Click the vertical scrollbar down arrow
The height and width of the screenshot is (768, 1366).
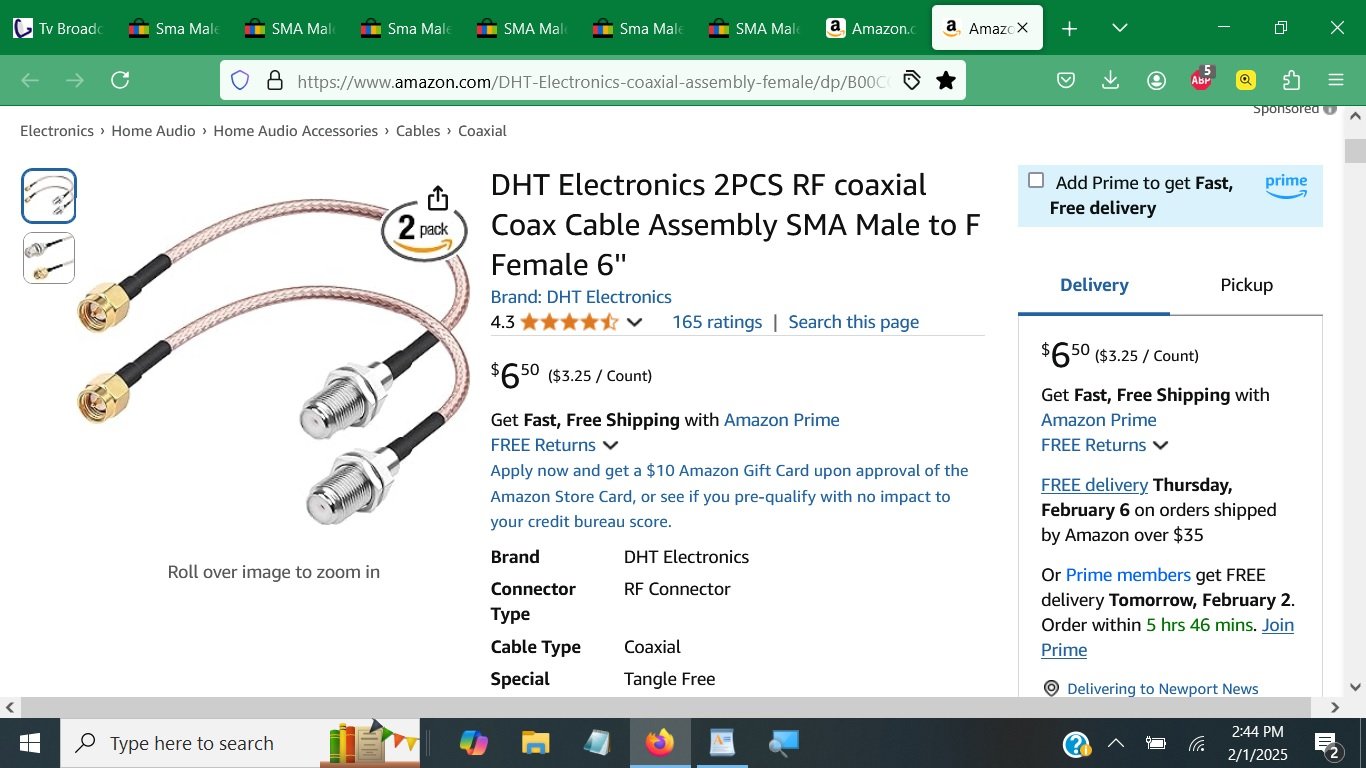pos(1356,686)
